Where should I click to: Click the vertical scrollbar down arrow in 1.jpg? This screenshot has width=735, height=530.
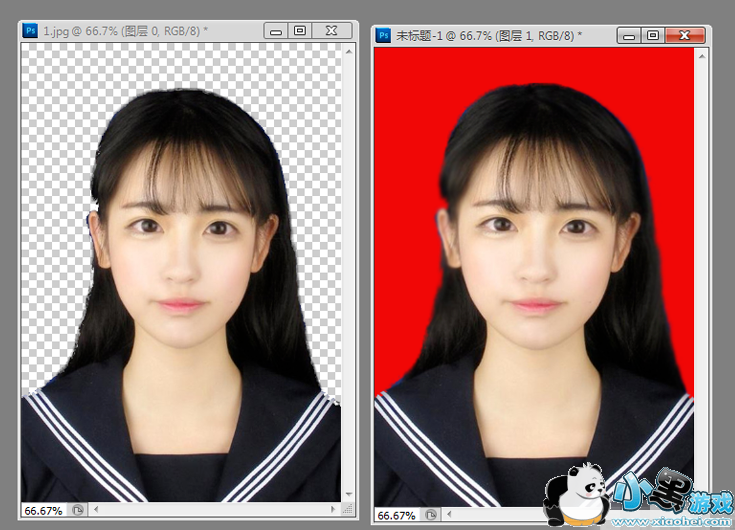point(351,494)
